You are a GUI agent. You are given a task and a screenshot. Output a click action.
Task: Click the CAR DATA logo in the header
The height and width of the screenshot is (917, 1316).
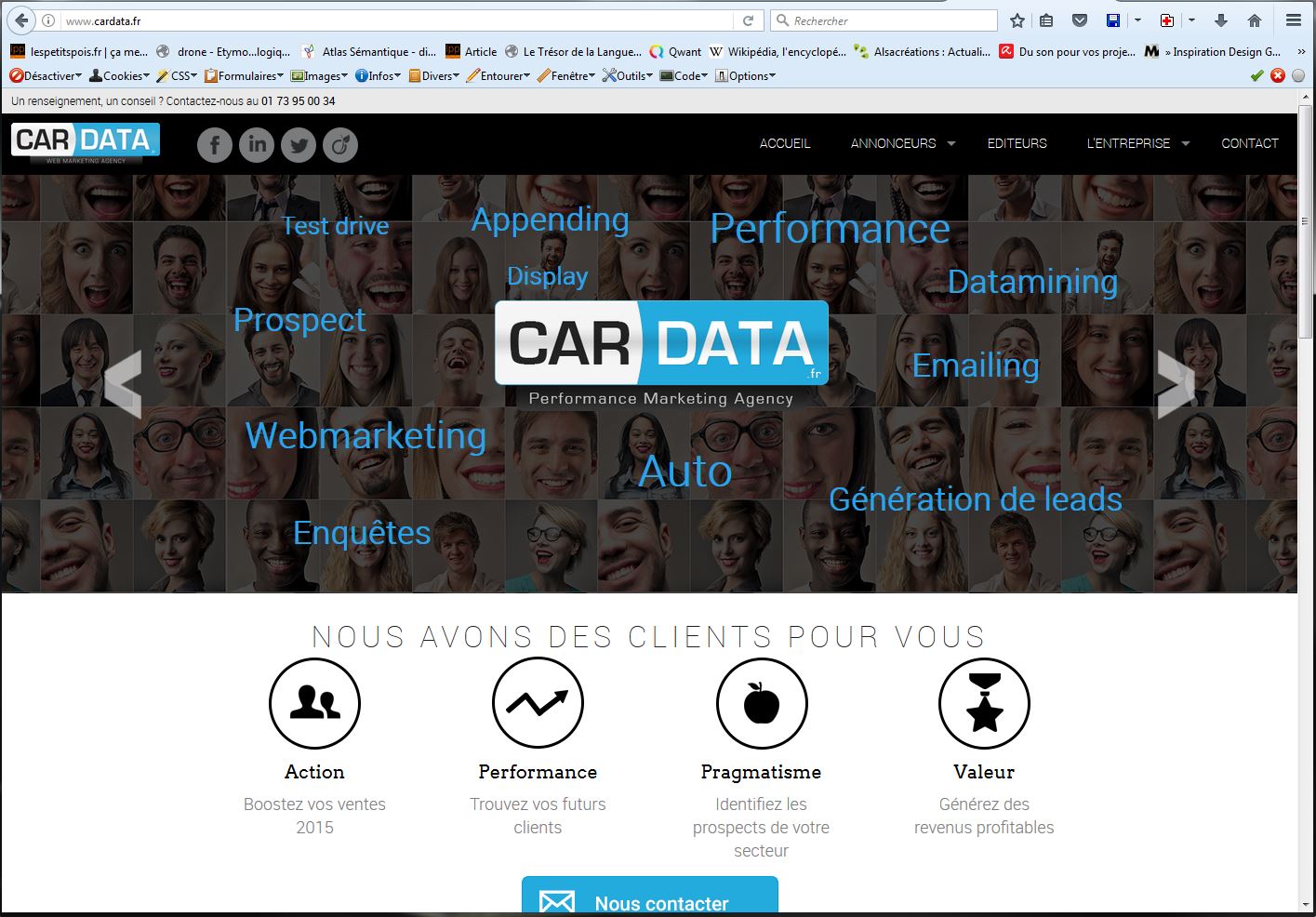[86, 143]
